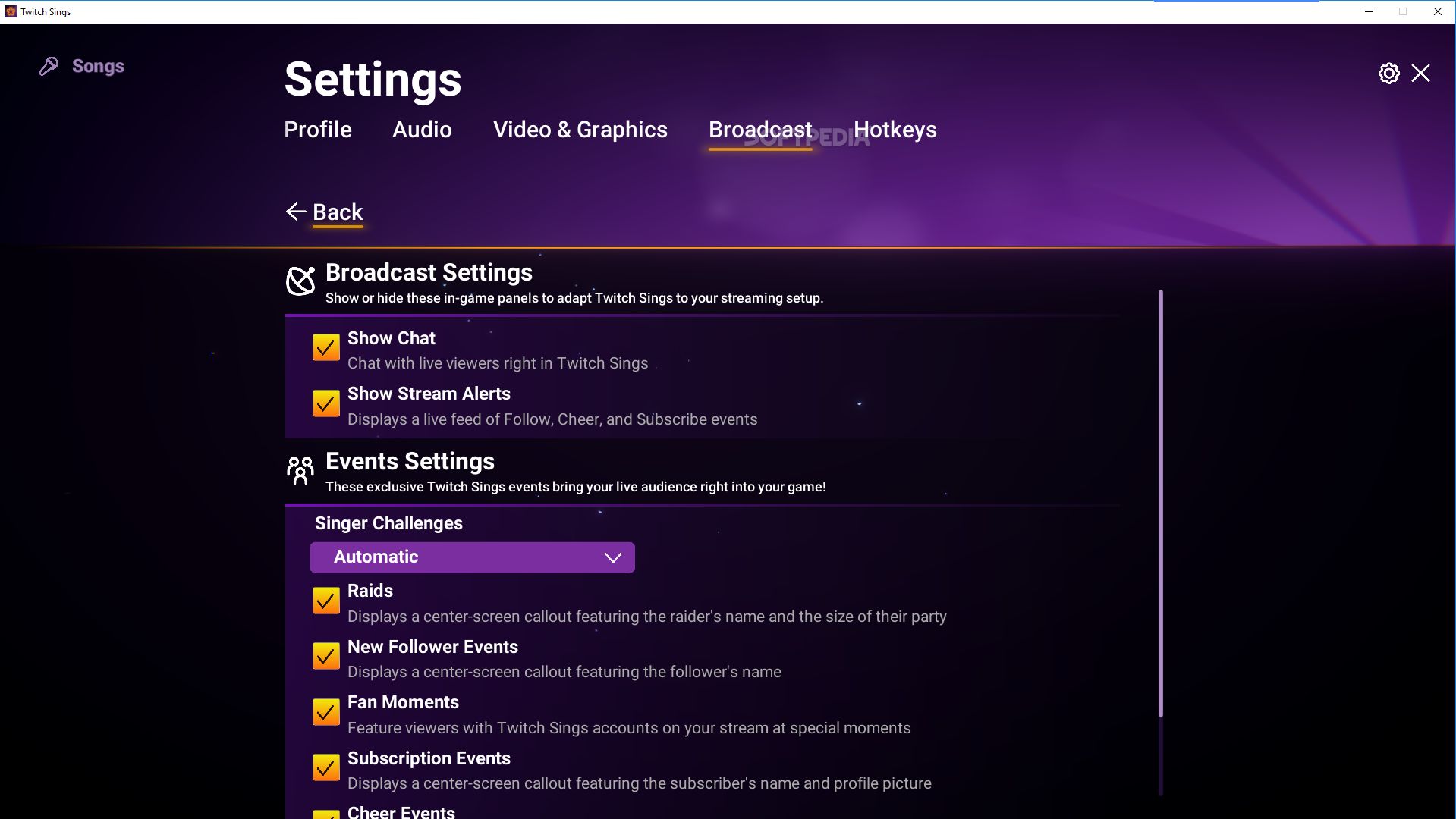Toggle the Subscription Events checkbox

click(326, 767)
